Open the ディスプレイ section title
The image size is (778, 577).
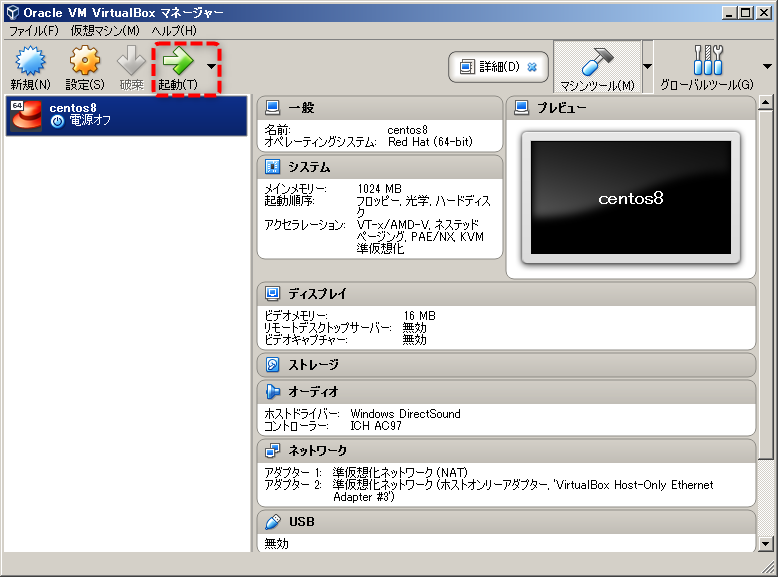coord(317,294)
